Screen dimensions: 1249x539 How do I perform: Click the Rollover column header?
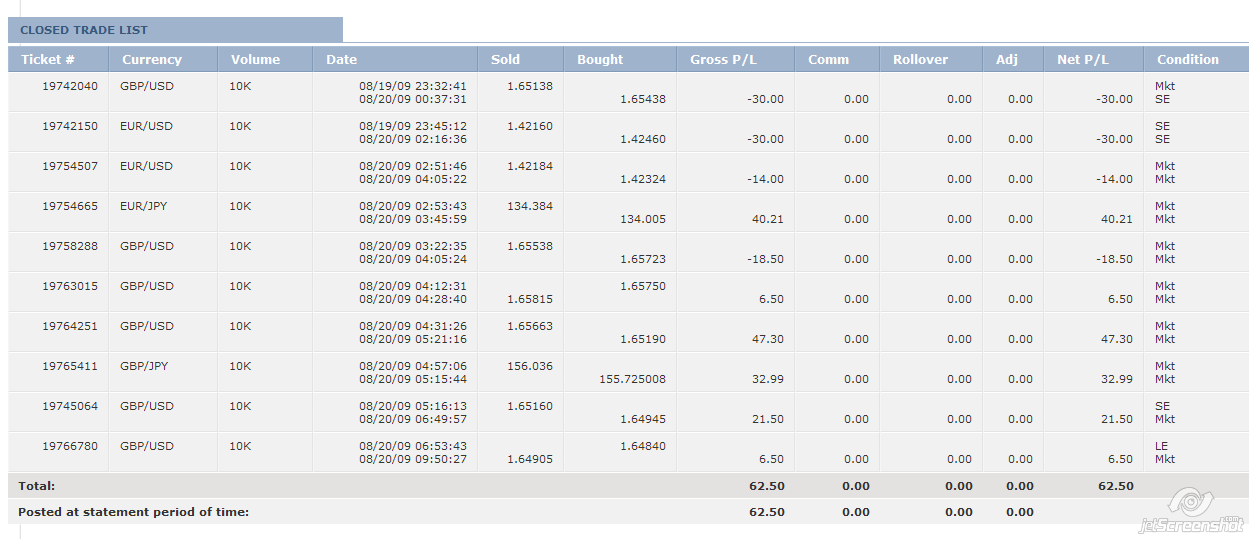[x=920, y=60]
